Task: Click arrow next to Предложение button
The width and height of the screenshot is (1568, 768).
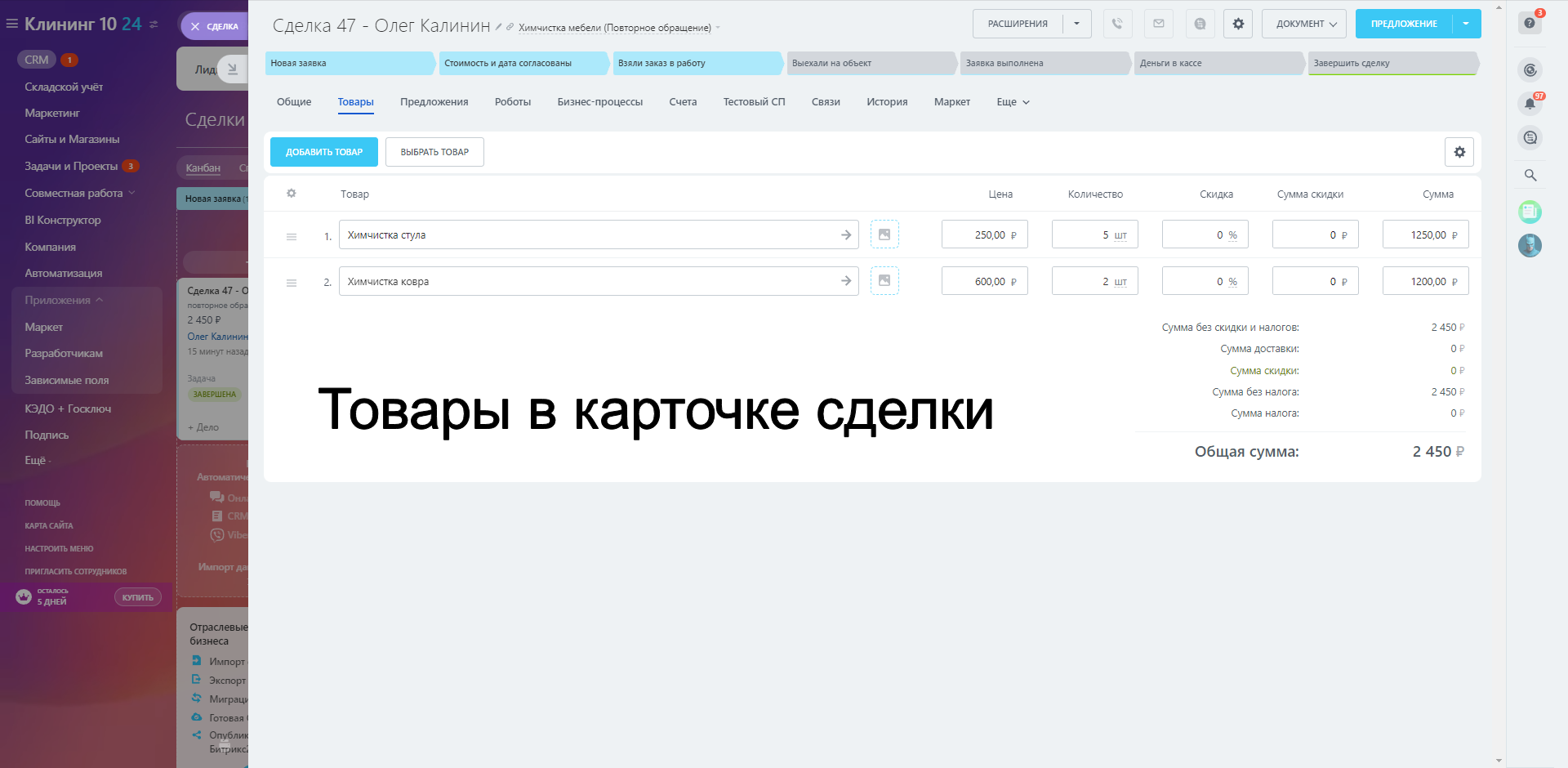Action: [1466, 24]
